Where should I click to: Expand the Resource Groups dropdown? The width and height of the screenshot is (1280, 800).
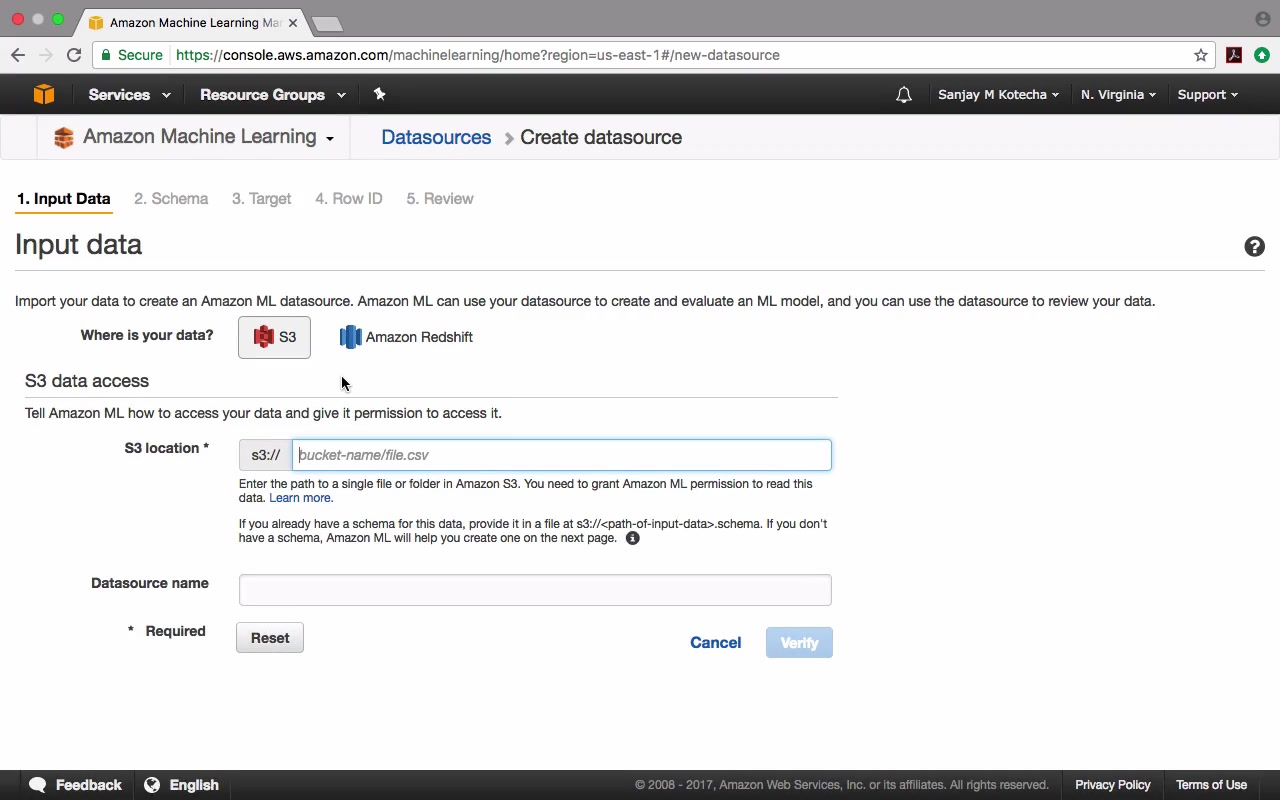click(x=273, y=95)
